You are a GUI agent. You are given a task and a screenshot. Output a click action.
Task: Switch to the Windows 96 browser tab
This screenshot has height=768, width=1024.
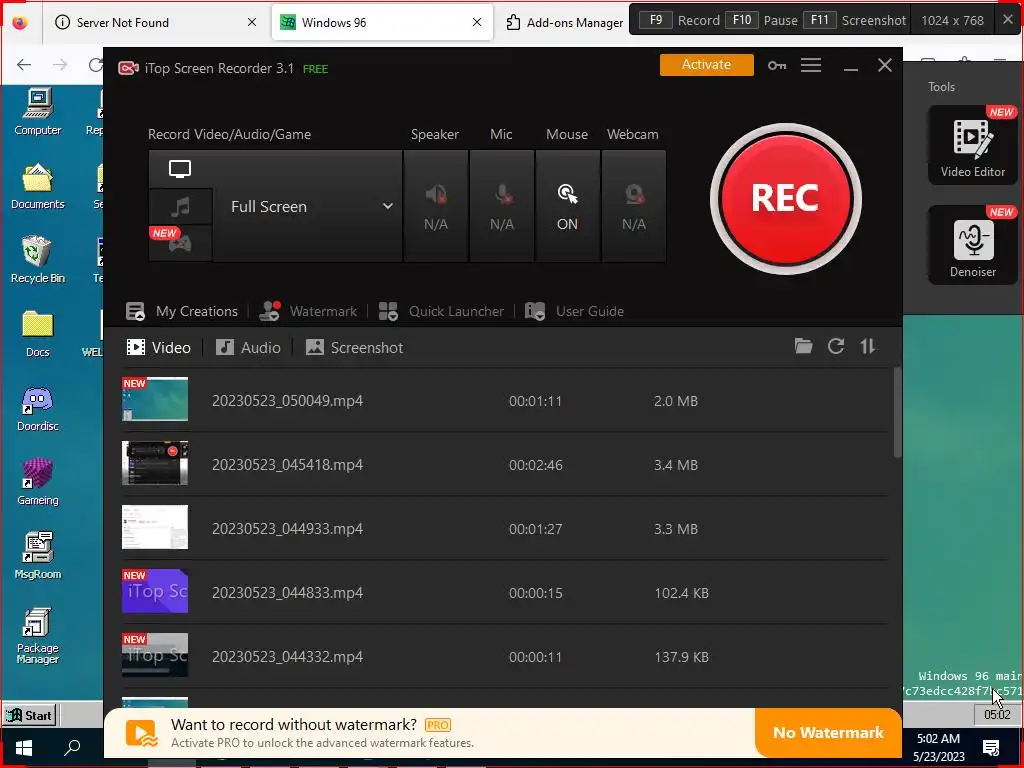point(382,22)
